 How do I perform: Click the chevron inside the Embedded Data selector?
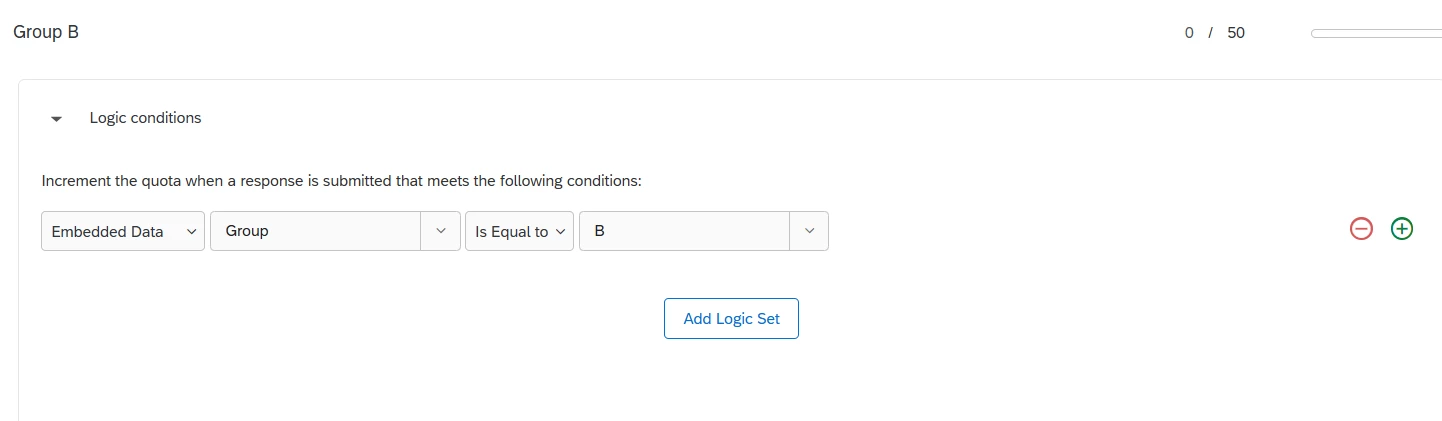tap(192, 231)
